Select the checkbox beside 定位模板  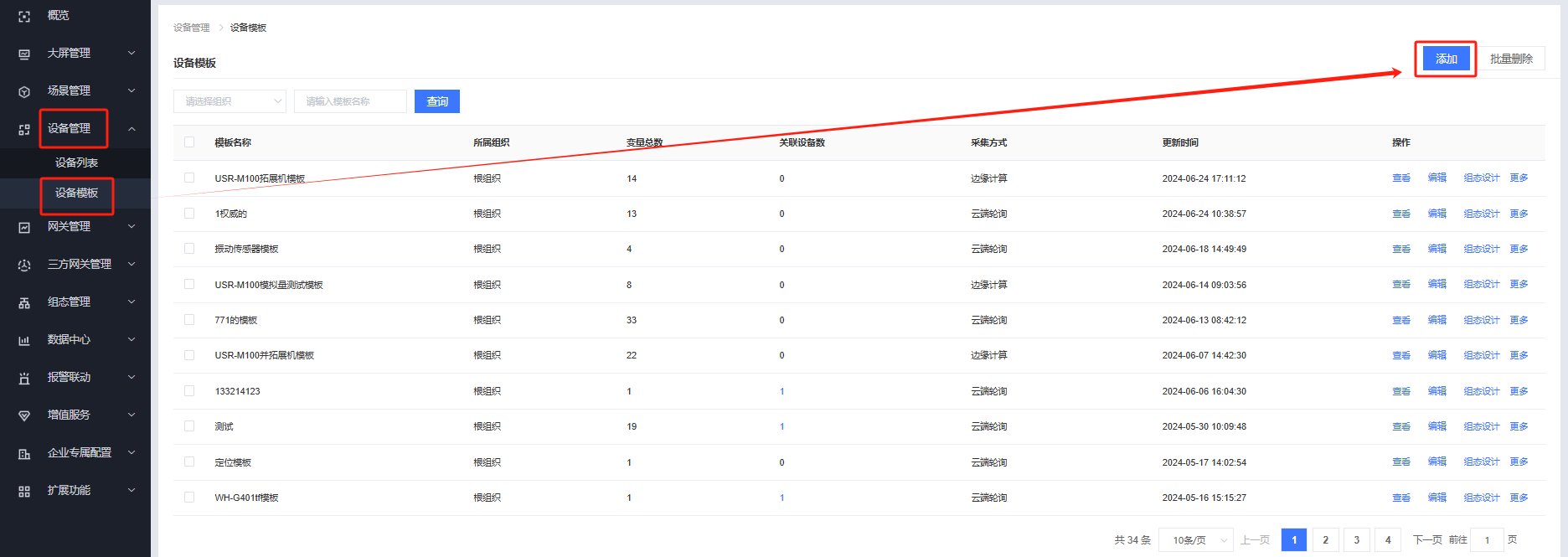(189, 462)
